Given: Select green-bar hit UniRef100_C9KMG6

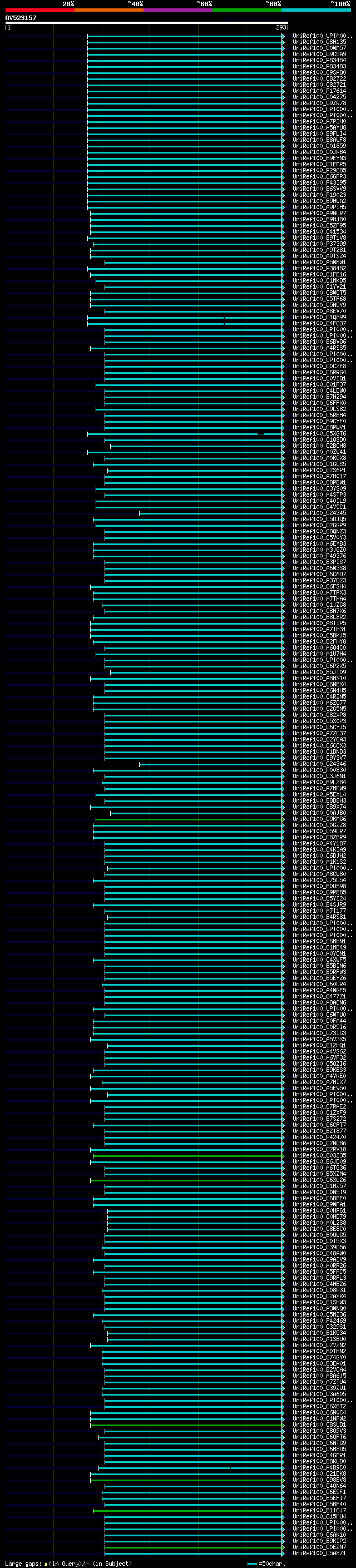Looking at the screenshot, I should (319, 819).
